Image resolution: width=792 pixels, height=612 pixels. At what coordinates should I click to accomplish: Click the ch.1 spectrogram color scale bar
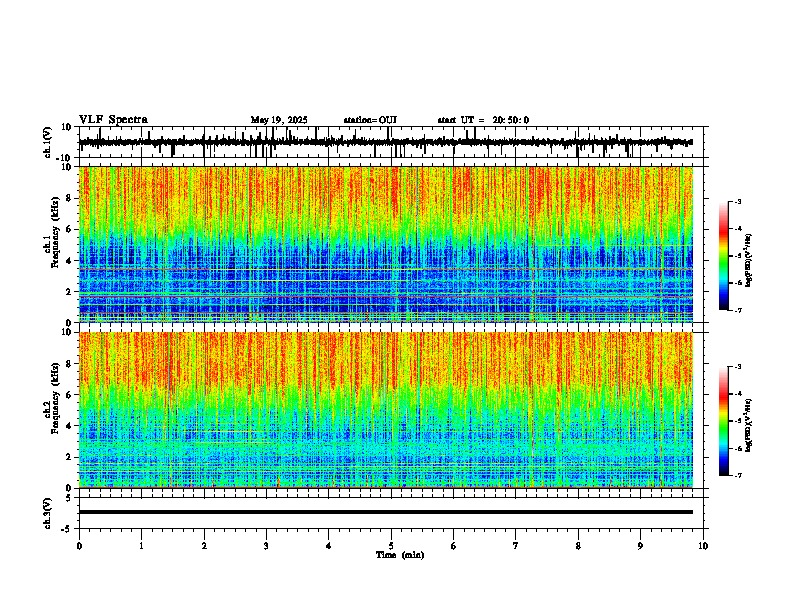pyautogui.click(x=724, y=256)
